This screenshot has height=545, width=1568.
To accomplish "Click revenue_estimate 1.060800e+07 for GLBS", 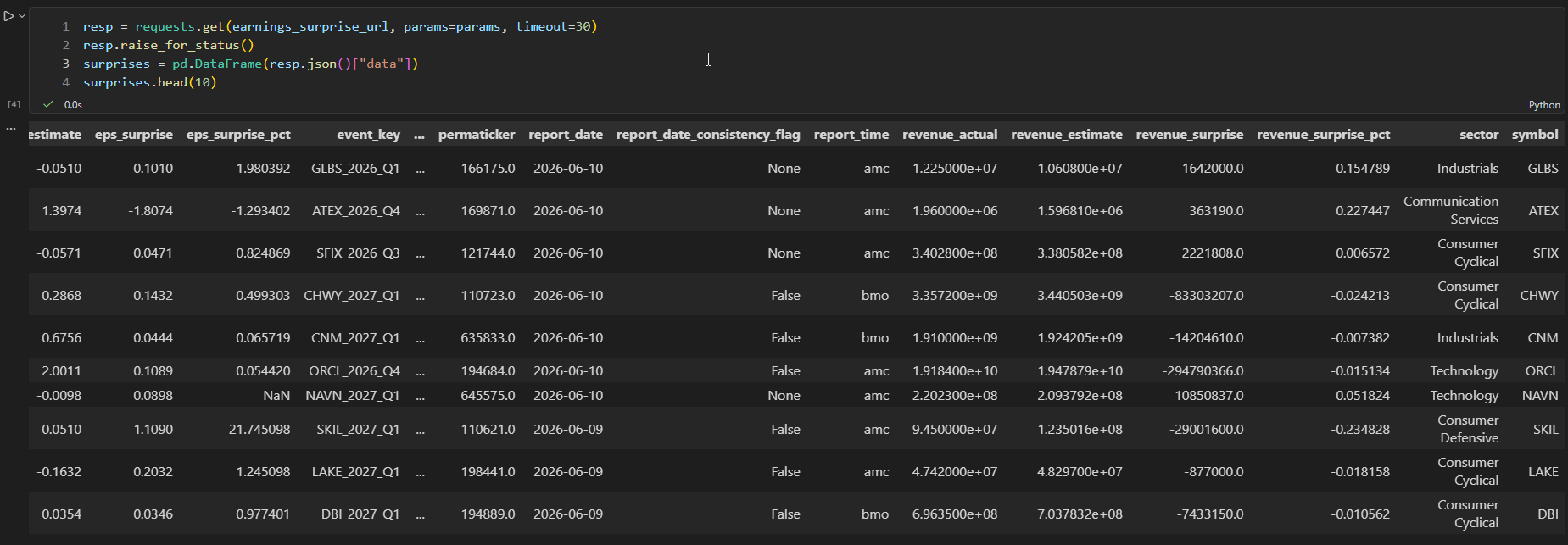I will 1080,169.
